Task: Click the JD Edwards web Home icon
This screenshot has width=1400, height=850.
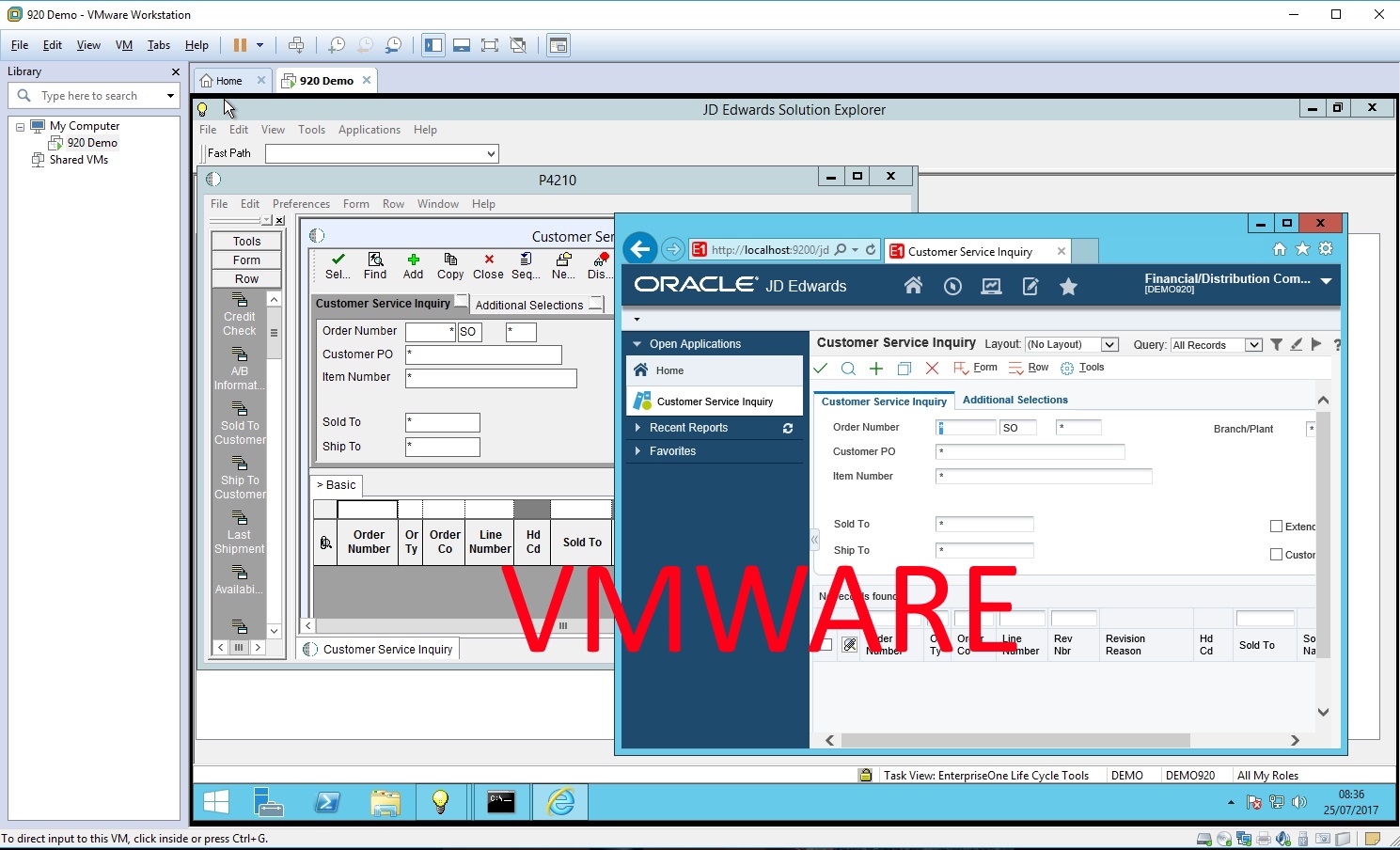Action: [913, 287]
